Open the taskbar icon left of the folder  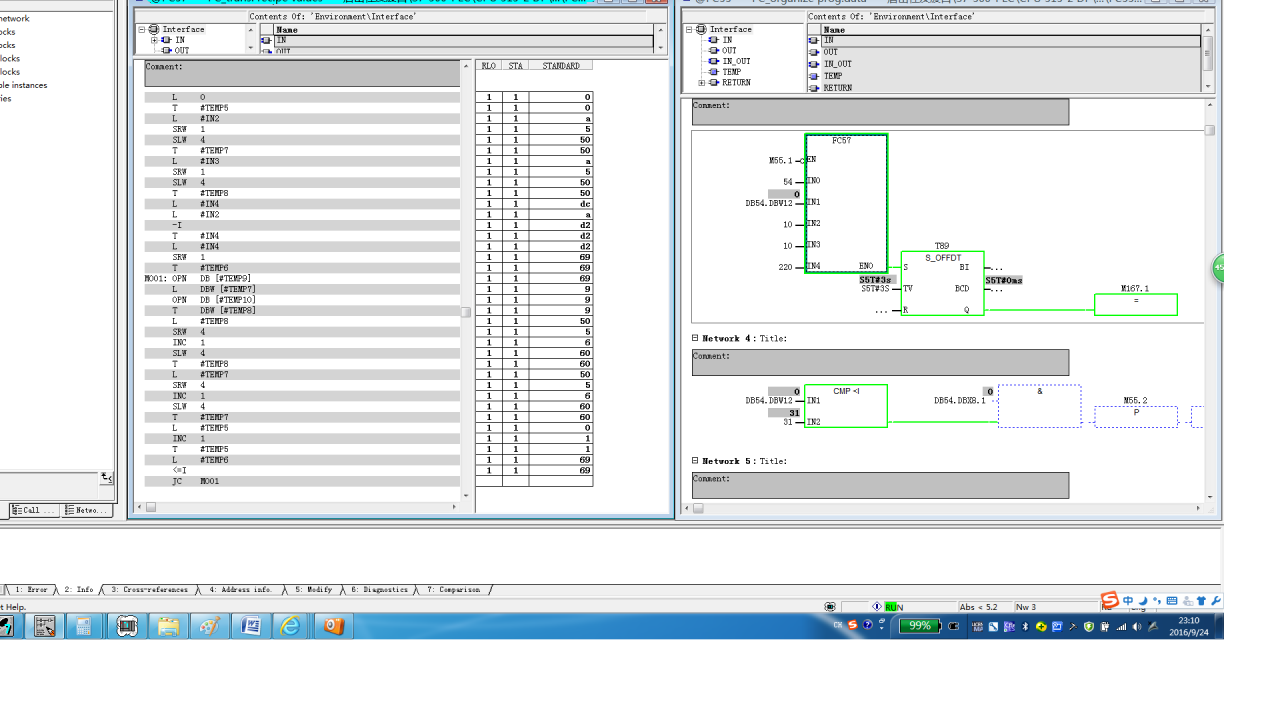click(x=127, y=626)
